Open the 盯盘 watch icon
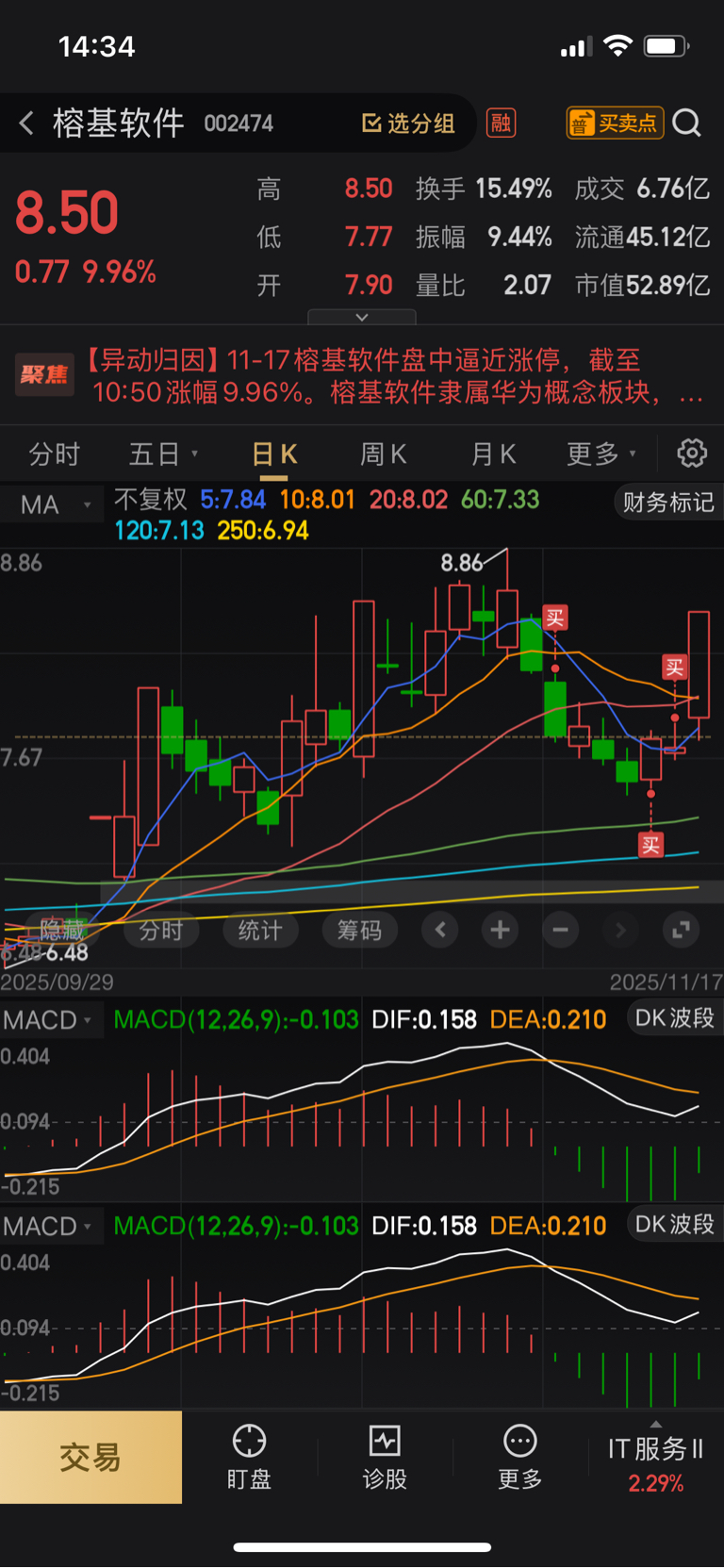The image size is (724, 1568). (249, 1457)
